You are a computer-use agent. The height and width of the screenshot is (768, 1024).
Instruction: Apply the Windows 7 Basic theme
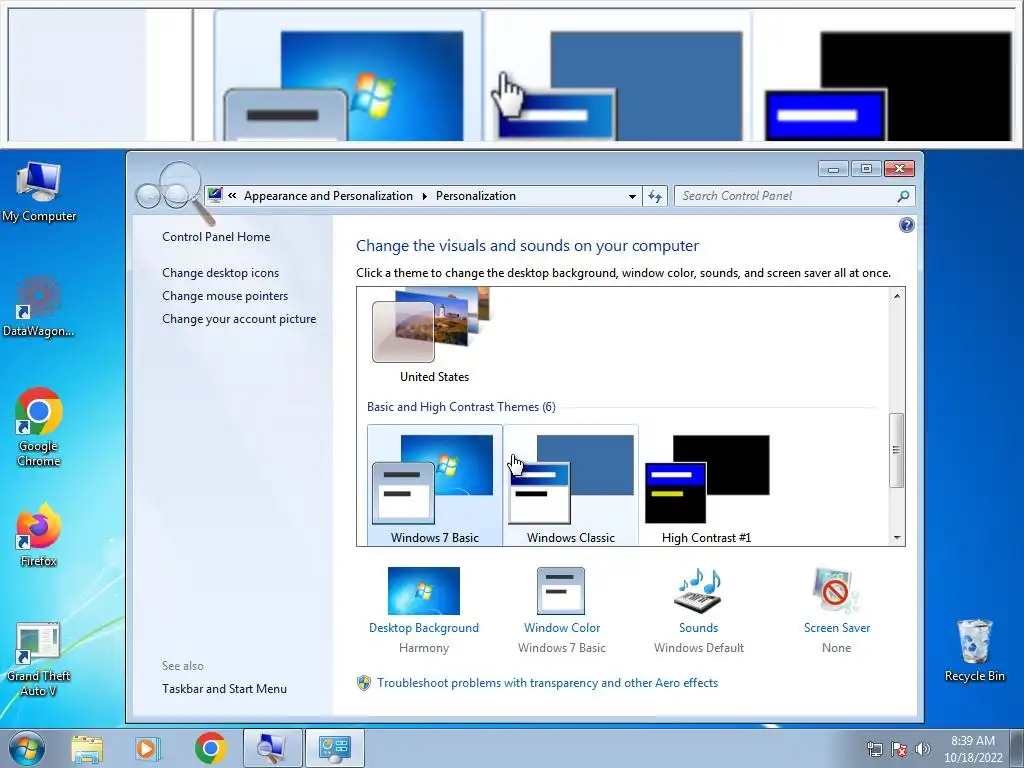pyautogui.click(x=435, y=485)
